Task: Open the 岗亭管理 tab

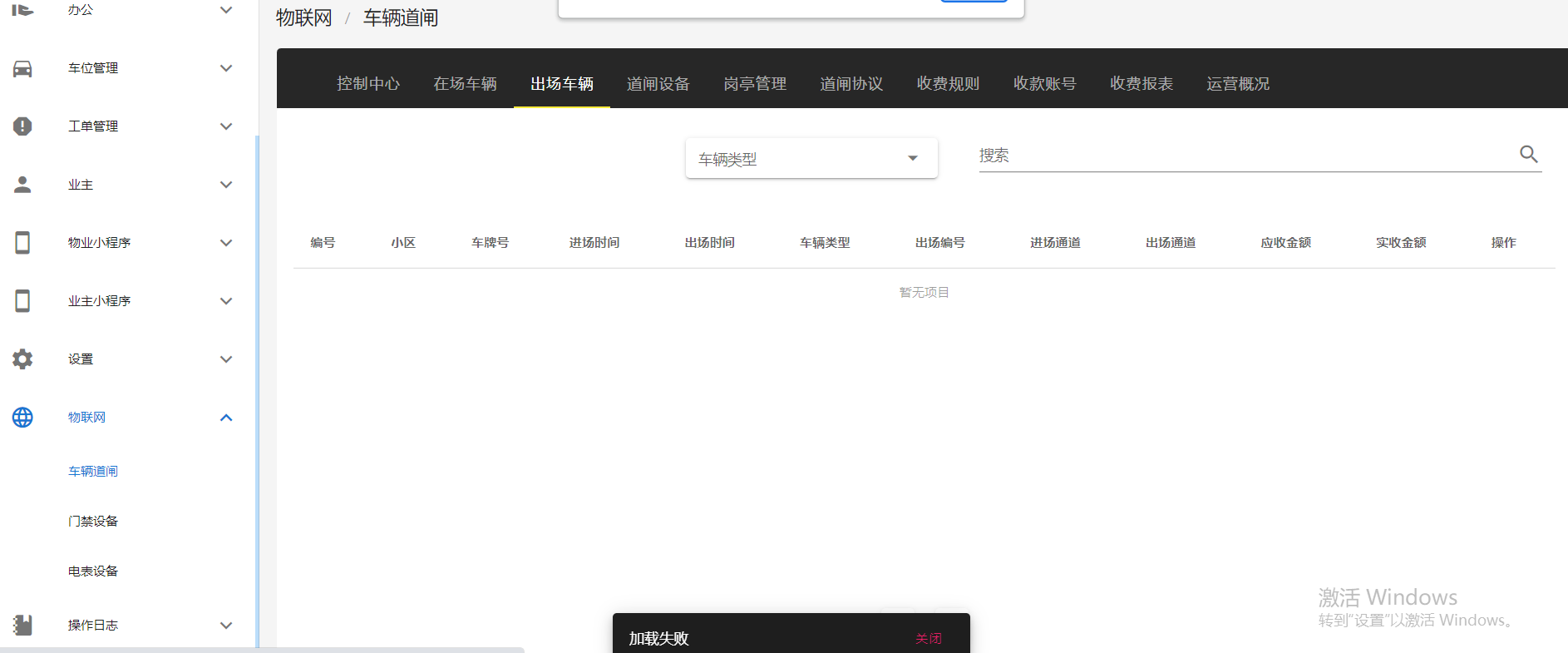Action: point(755,83)
